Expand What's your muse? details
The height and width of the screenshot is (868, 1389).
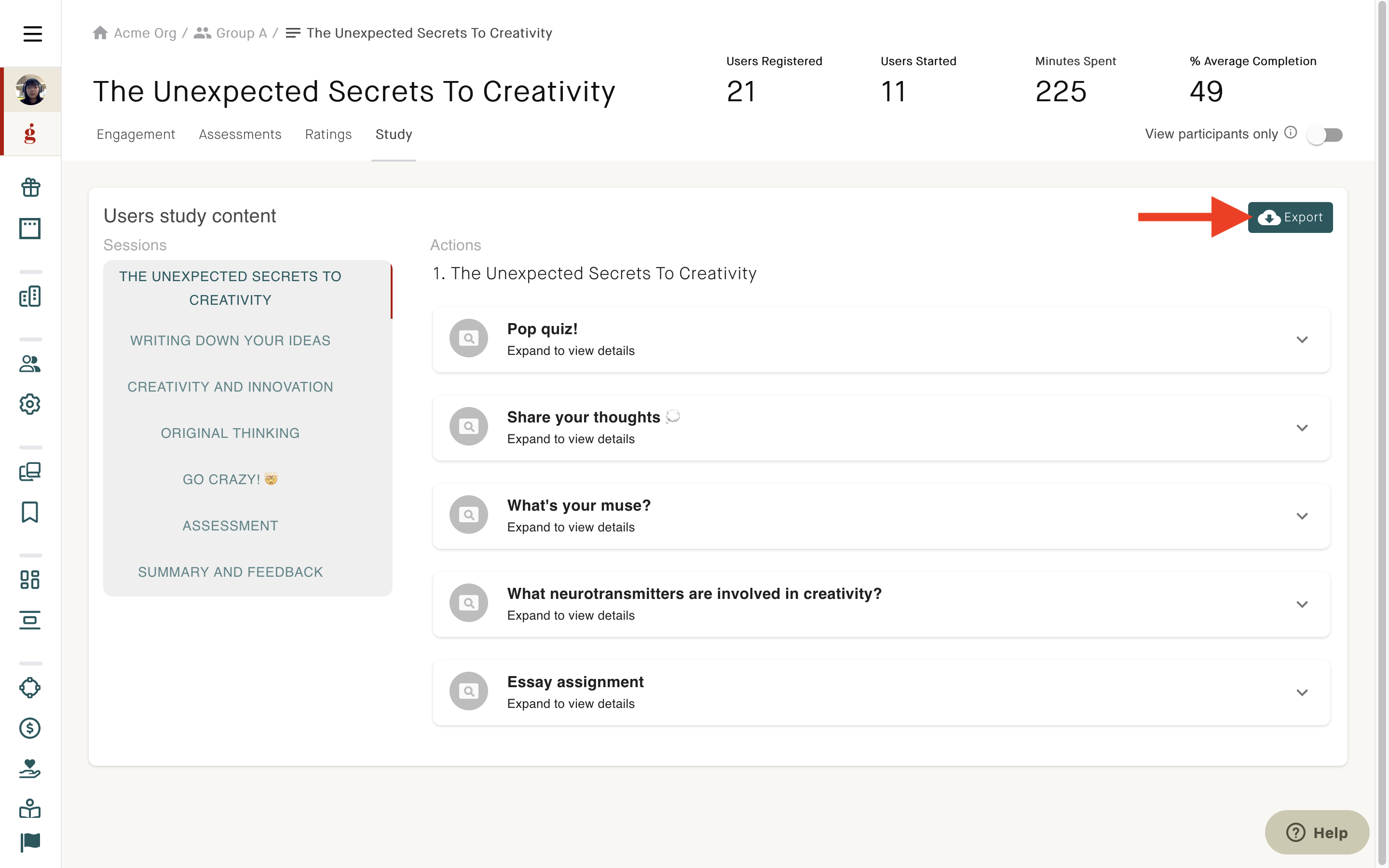pyautogui.click(x=881, y=516)
